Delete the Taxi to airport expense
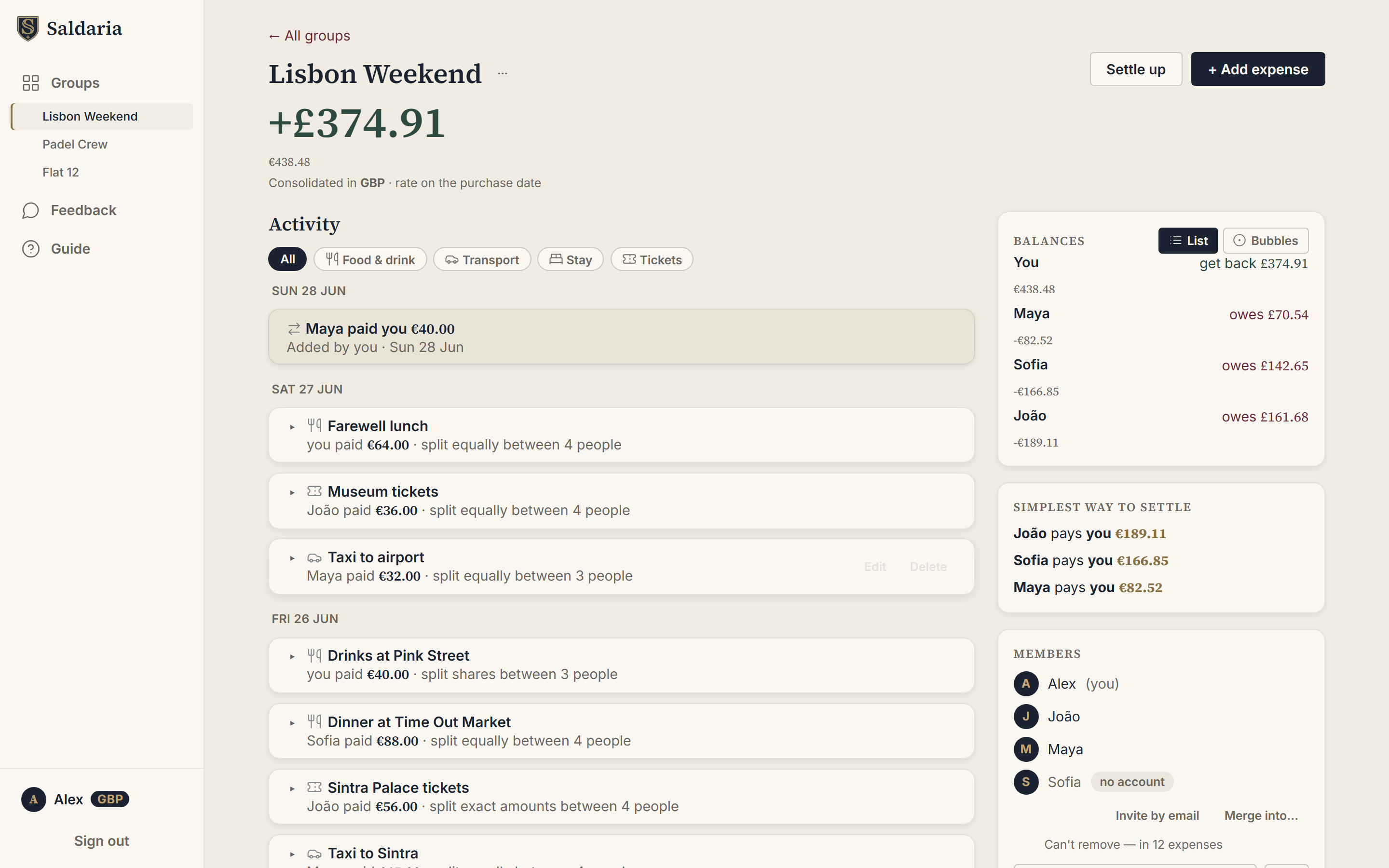 tap(928, 567)
